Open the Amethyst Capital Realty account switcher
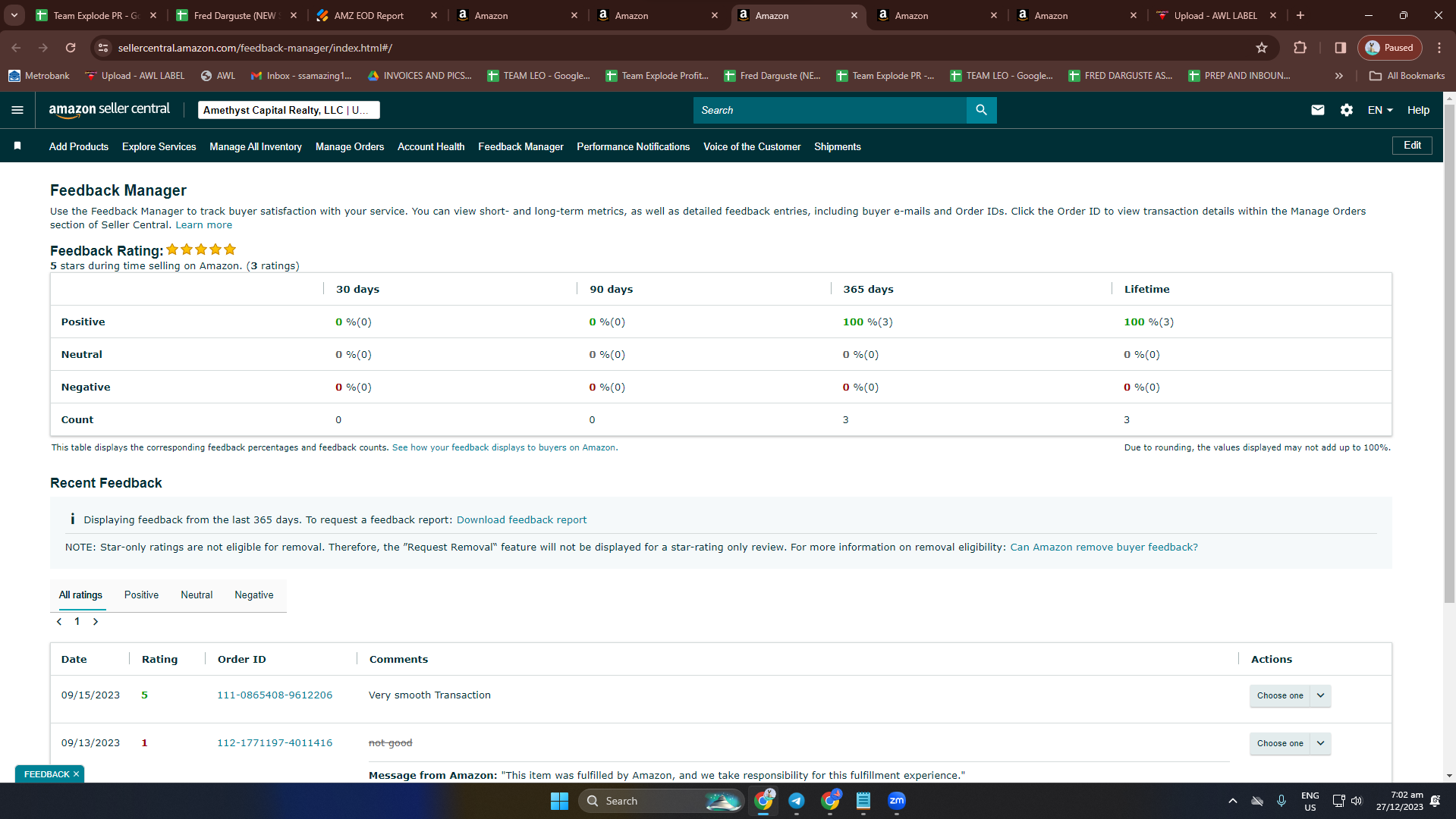The image size is (1456, 819). click(x=289, y=110)
